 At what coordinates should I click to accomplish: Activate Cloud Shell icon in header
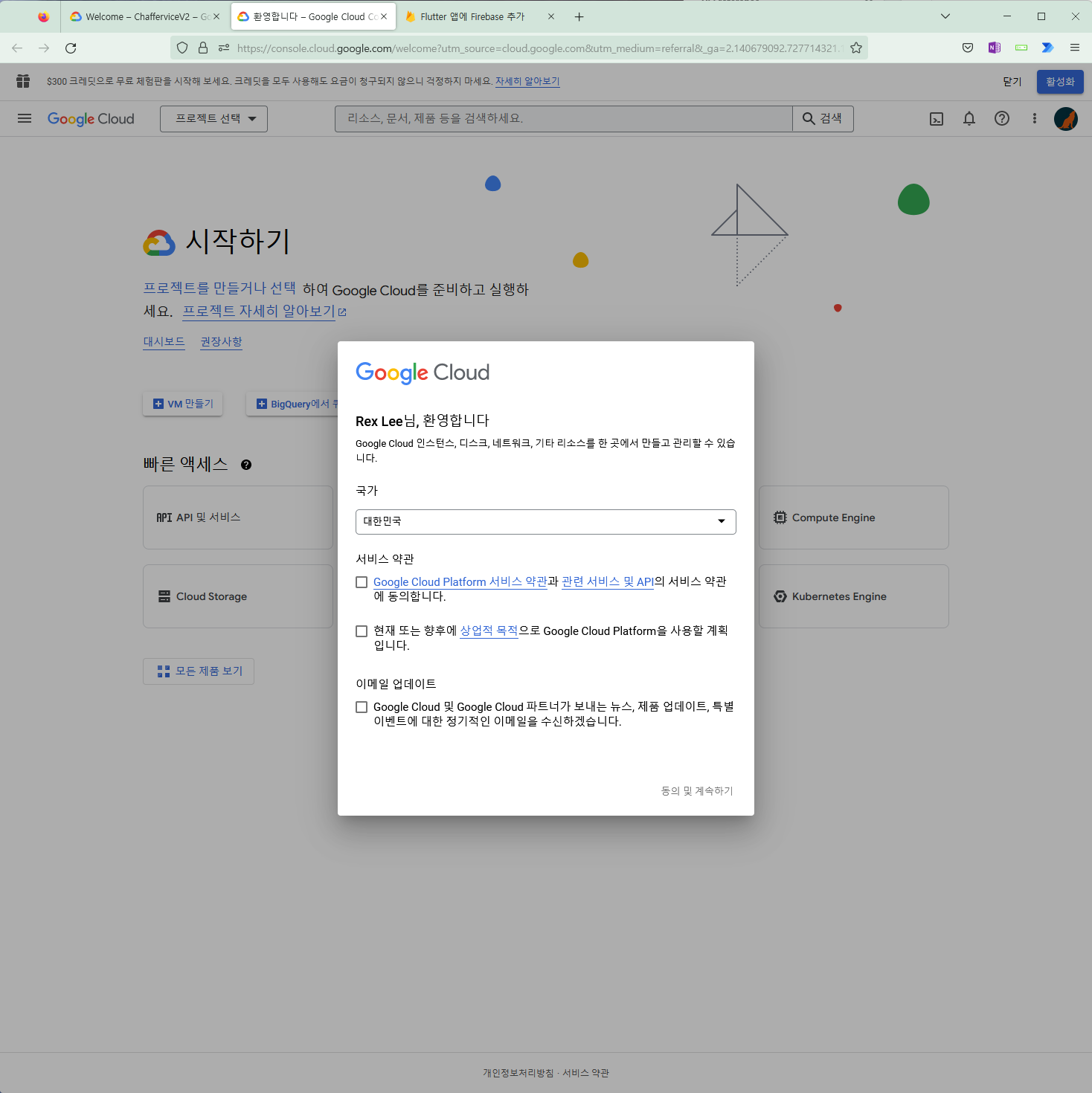[x=937, y=119]
